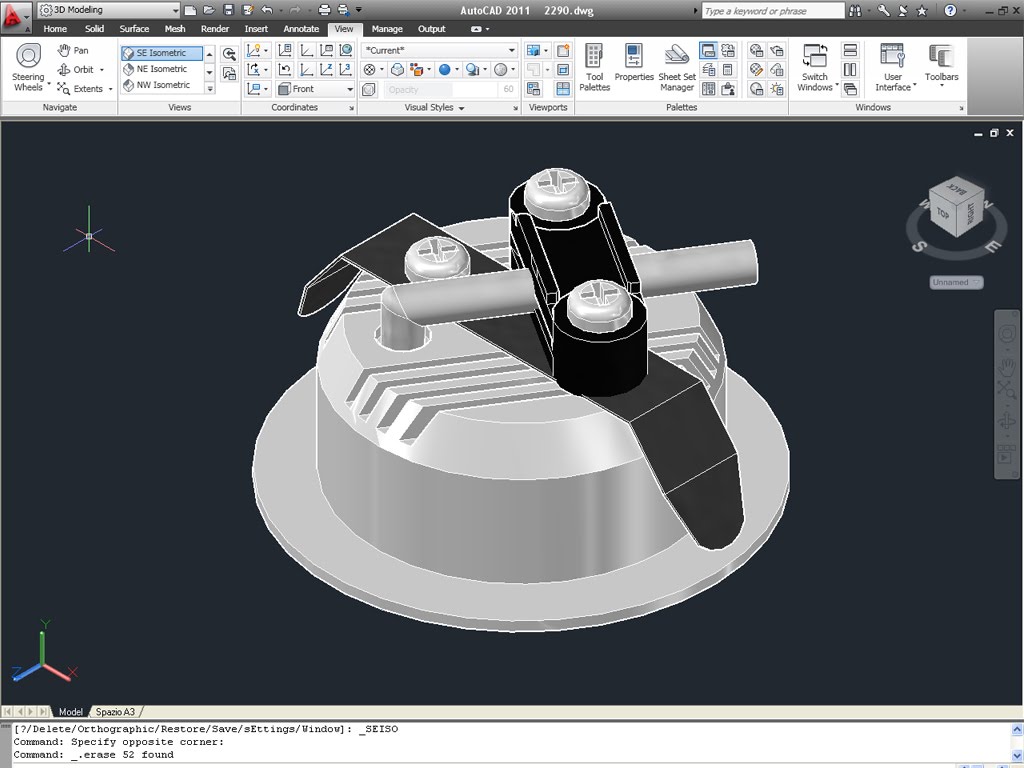Switch to the Render ribbon tab
This screenshot has width=1024, height=768.
pos(215,29)
